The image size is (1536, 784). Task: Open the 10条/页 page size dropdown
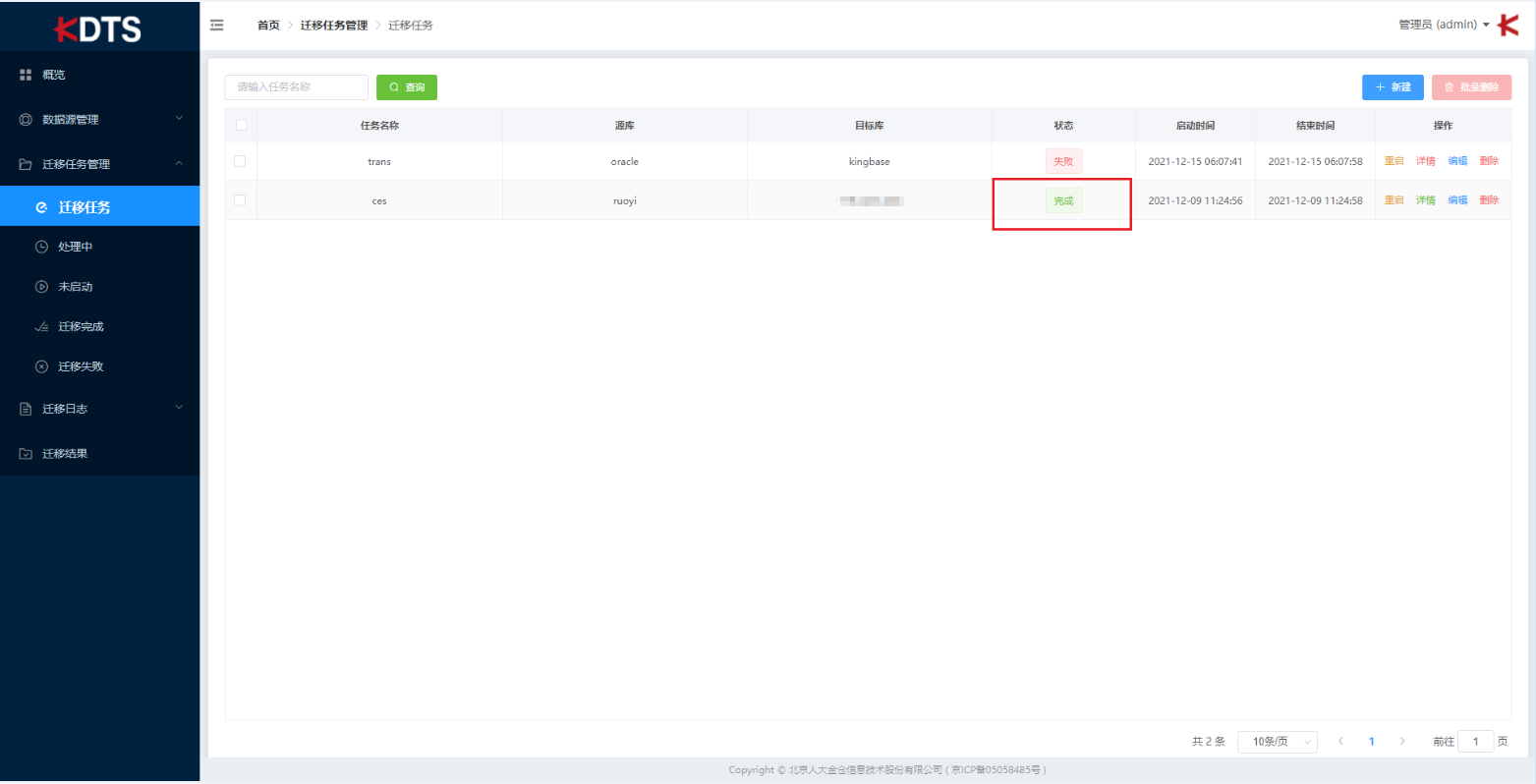(1278, 742)
